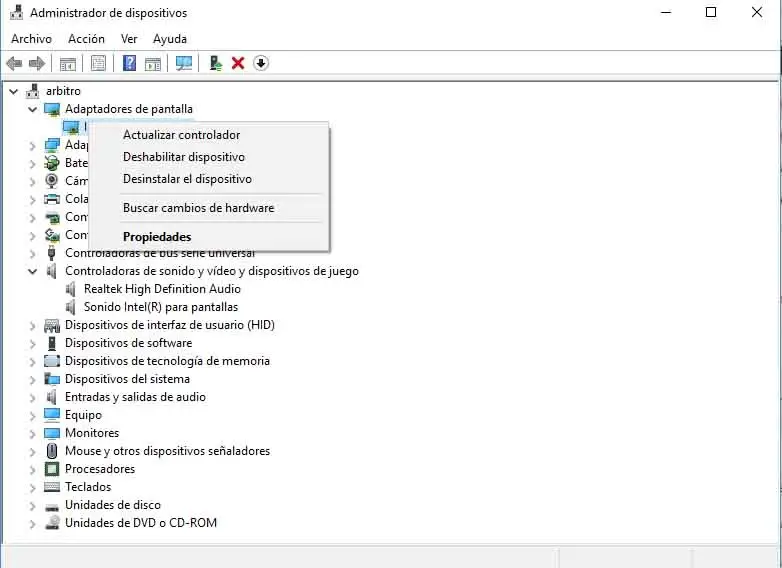
Task: Select Sonido Intel(R) para pantallas device
Action: [161, 307]
